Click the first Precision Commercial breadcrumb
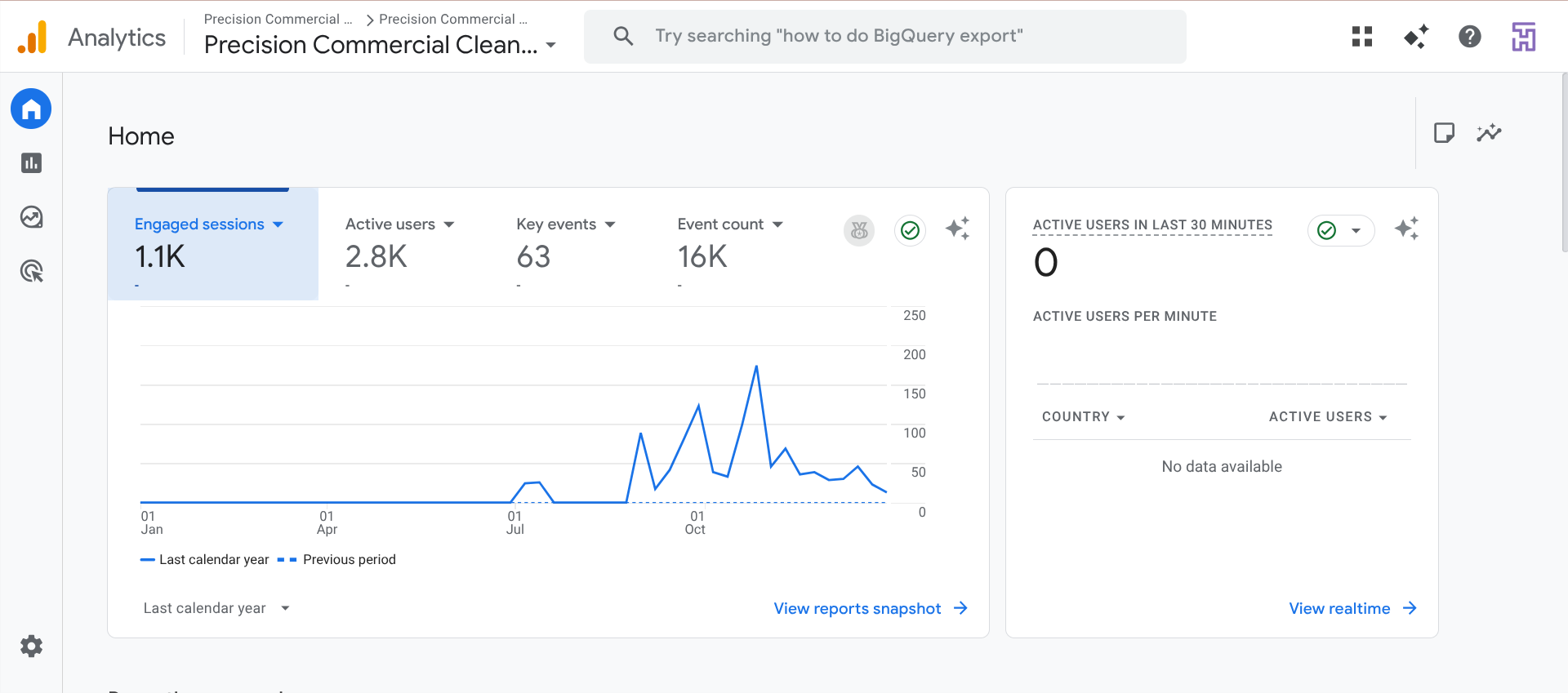The height and width of the screenshot is (693, 1568). click(x=278, y=19)
